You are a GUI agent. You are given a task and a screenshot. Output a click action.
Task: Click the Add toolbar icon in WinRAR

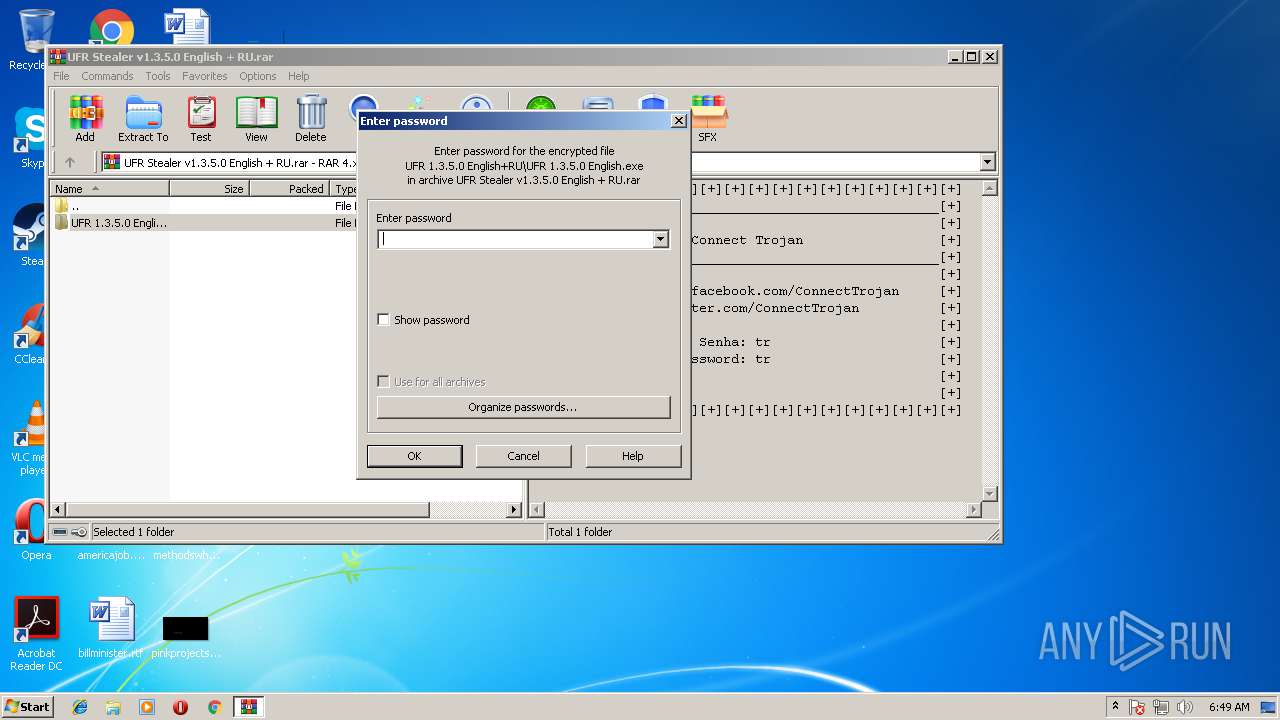click(85, 119)
